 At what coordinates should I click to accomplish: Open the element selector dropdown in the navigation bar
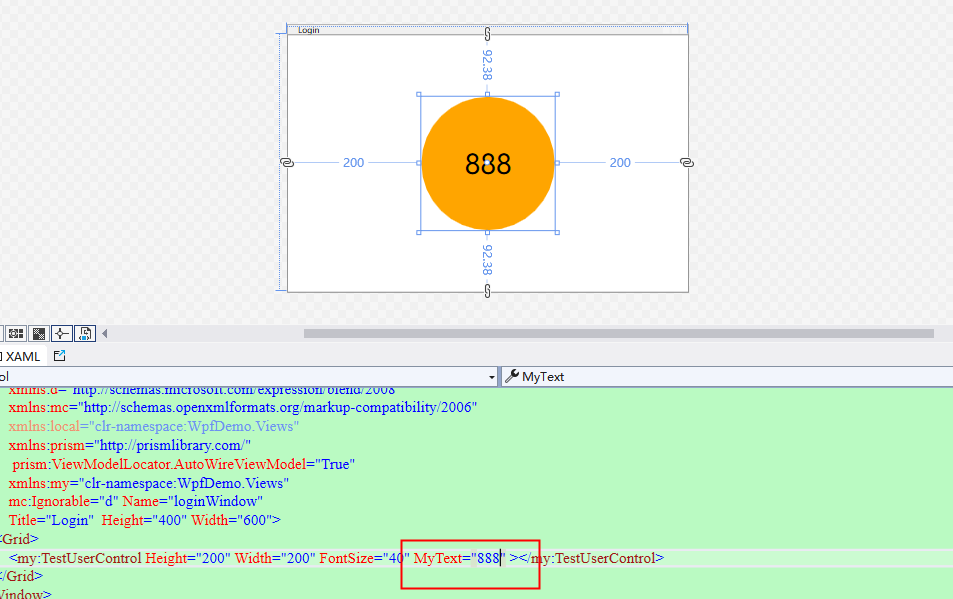pyautogui.click(x=491, y=377)
